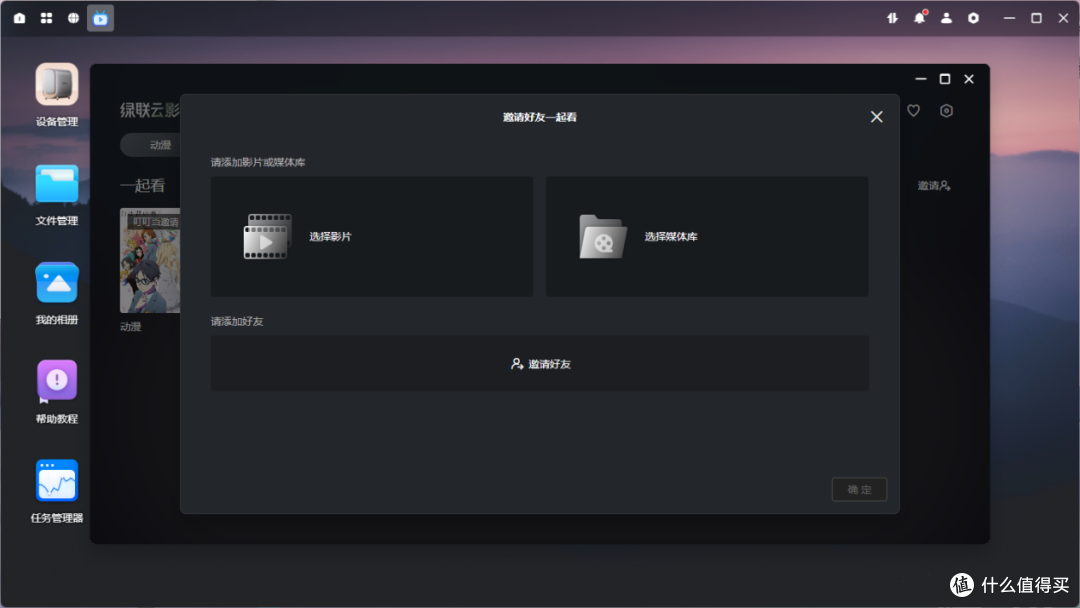Maximize the cloud video window
The image size is (1080, 608).
pos(945,79)
